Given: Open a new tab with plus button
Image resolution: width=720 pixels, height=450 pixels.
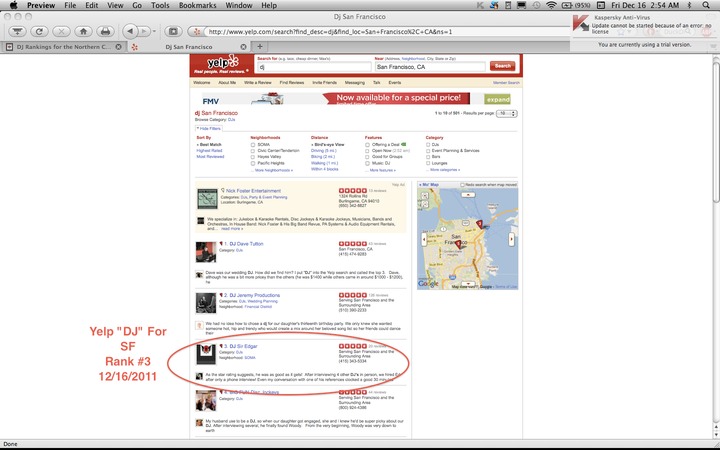Looking at the screenshot, I should [259, 46].
